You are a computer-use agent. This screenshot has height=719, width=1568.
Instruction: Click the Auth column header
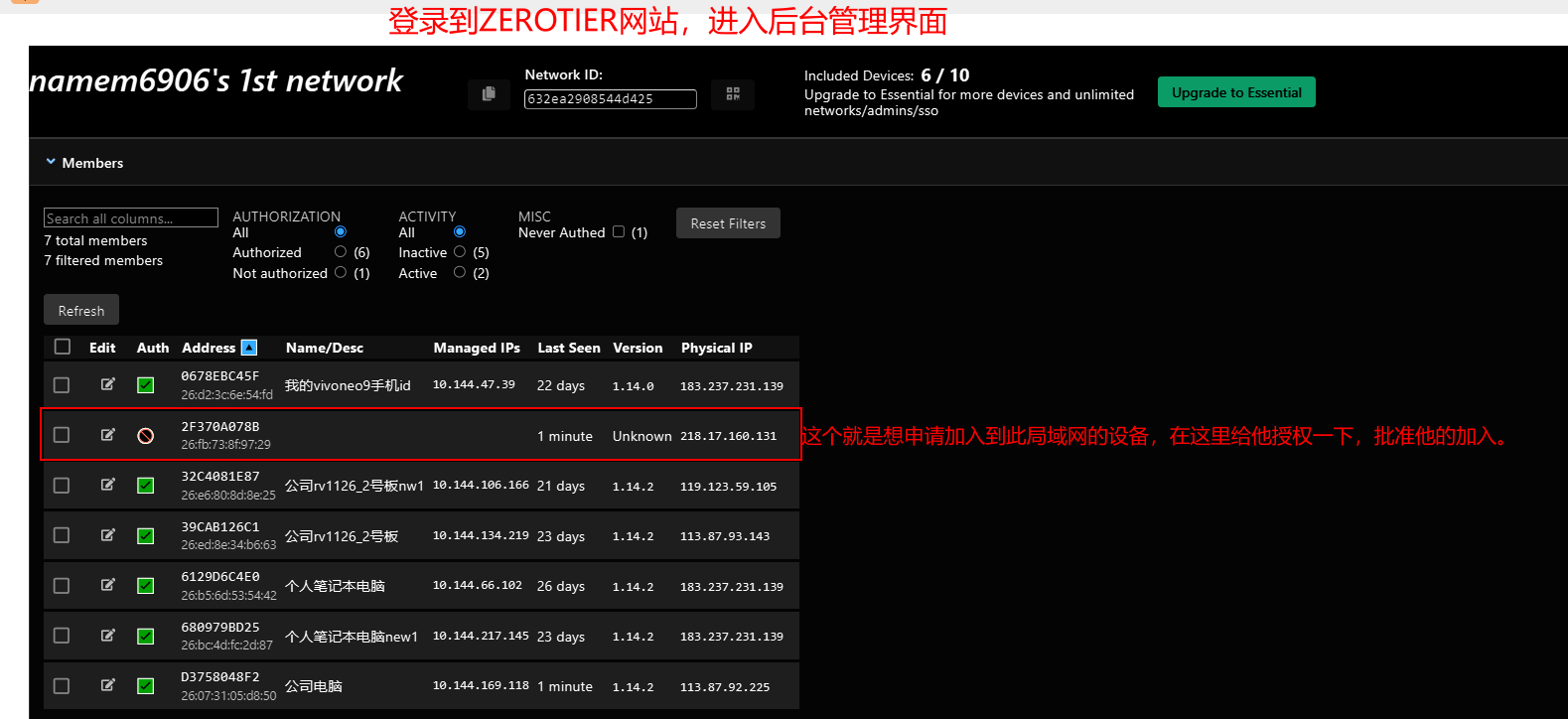[153, 348]
